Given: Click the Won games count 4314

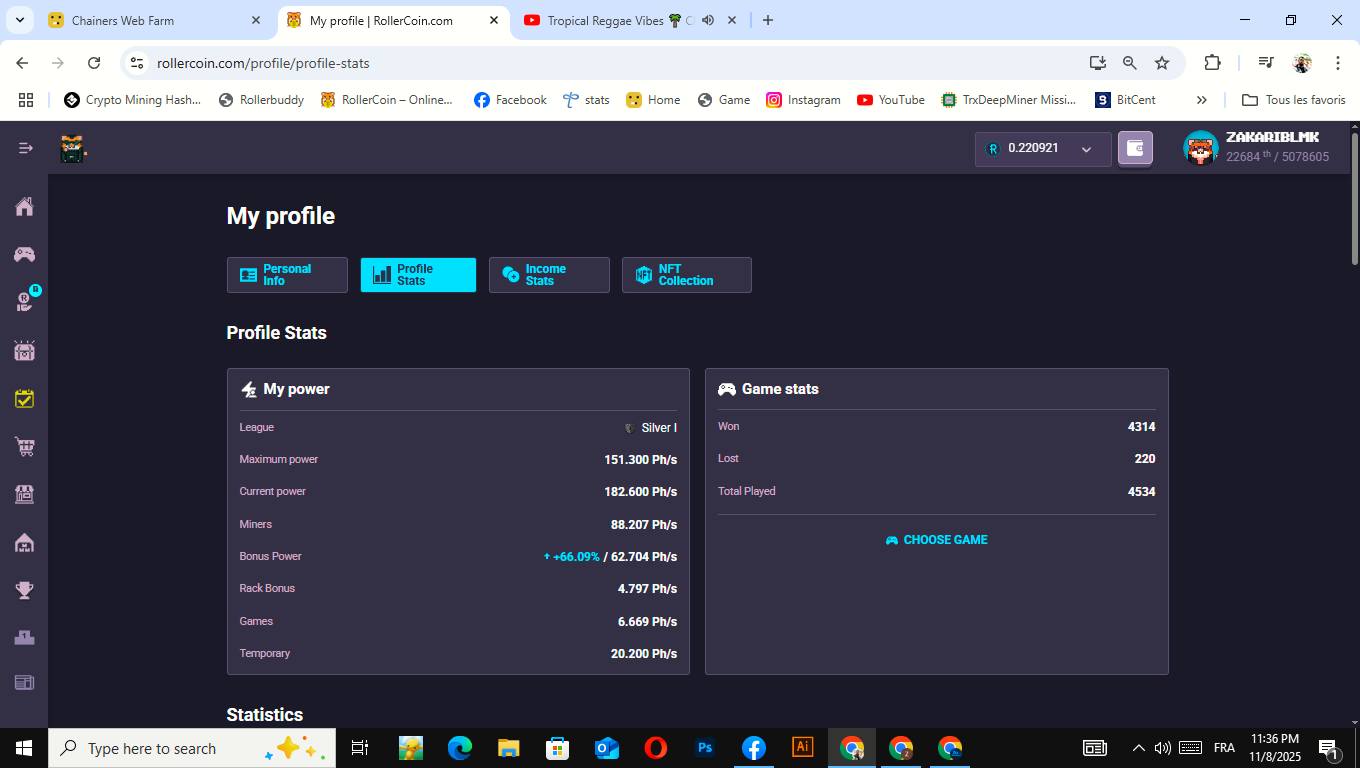Looking at the screenshot, I should [1141, 427].
